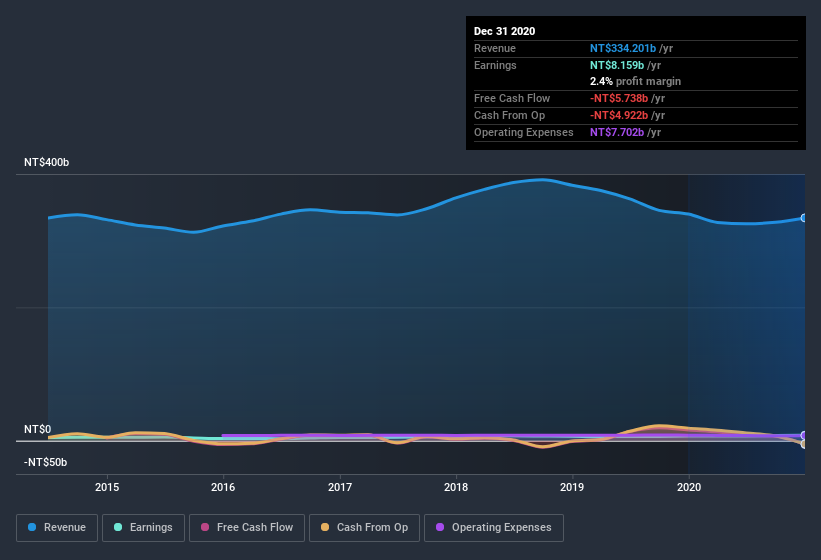The height and width of the screenshot is (560, 821).
Task: Click the NT$7.702b operating expenses value
Action: coord(617,132)
